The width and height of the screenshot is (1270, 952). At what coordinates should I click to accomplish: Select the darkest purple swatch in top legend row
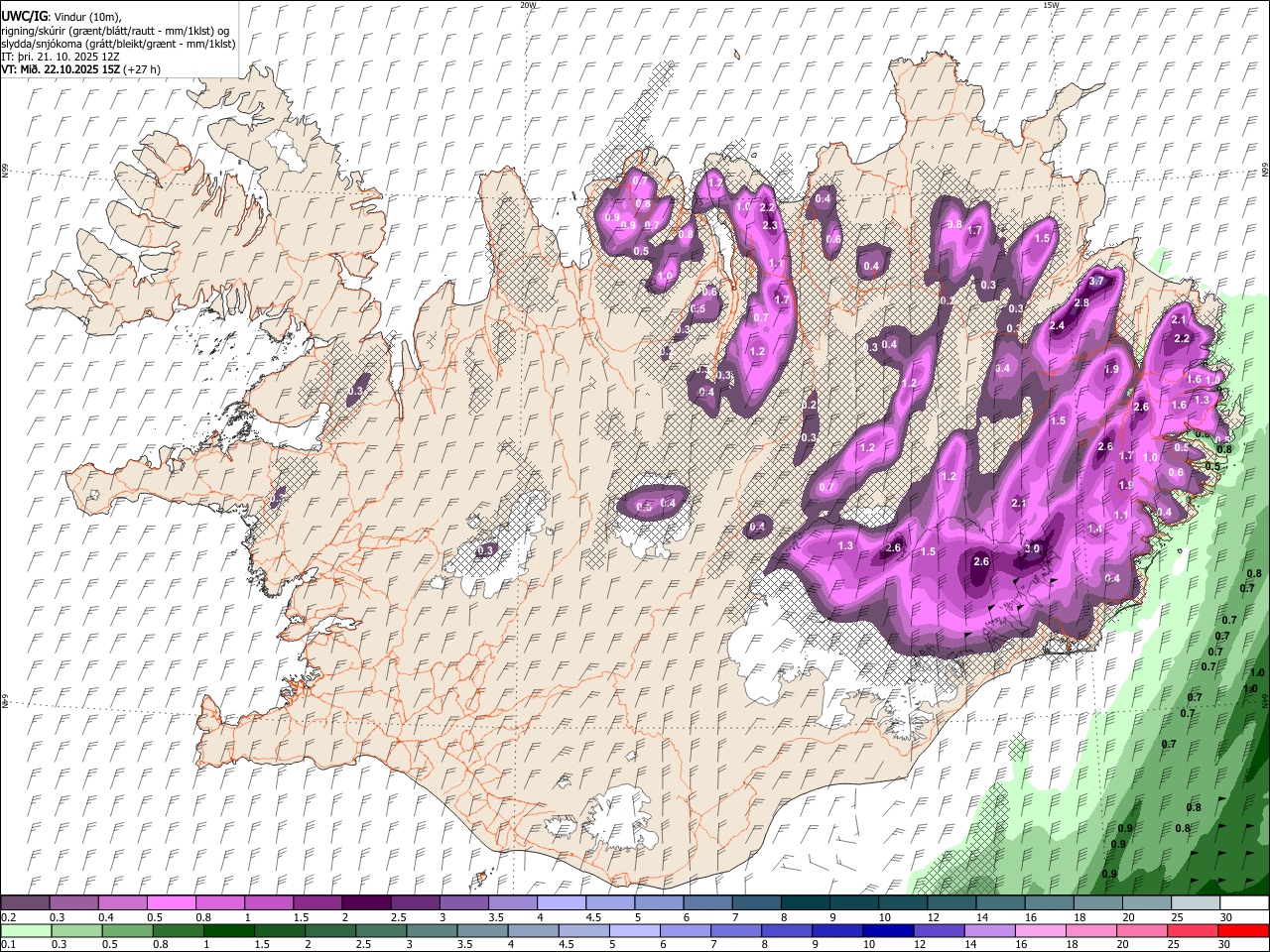pyautogui.click(x=365, y=902)
